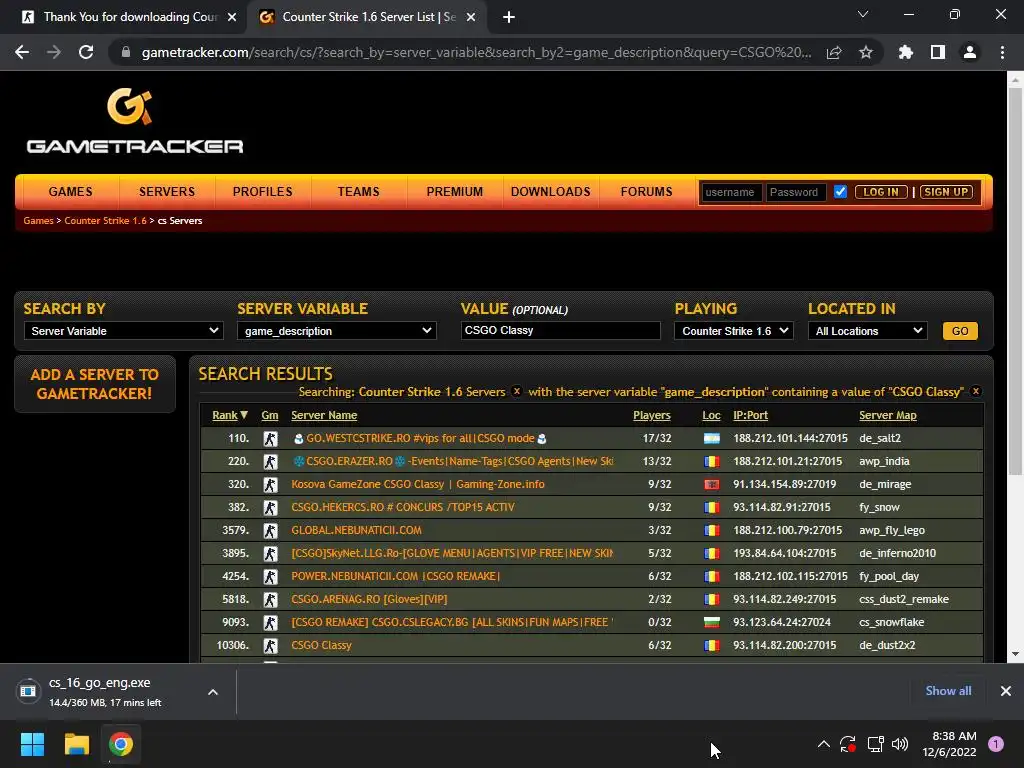The width and height of the screenshot is (1024, 768).
Task: Show hidden system tray icons
Action: (824, 744)
